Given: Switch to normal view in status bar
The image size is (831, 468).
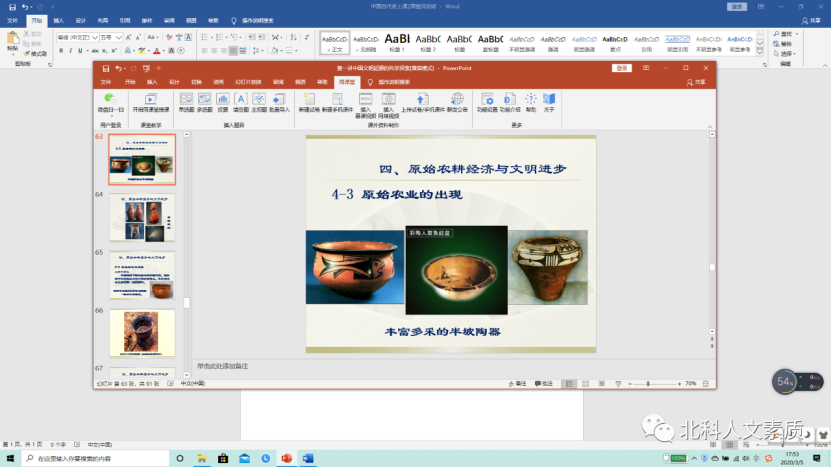Looking at the screenshot, I should coord(569,383).
